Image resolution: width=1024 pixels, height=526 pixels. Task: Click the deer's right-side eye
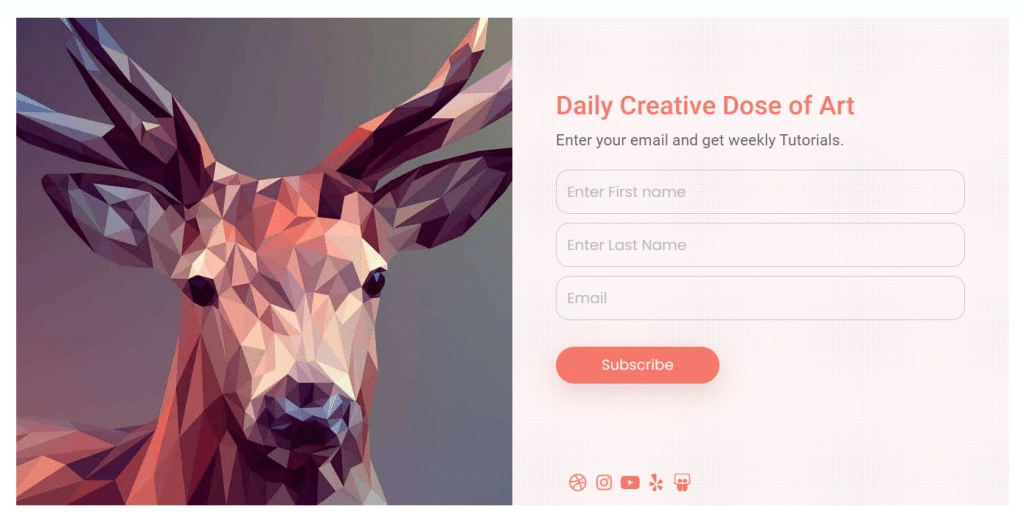tap(374, 283)
